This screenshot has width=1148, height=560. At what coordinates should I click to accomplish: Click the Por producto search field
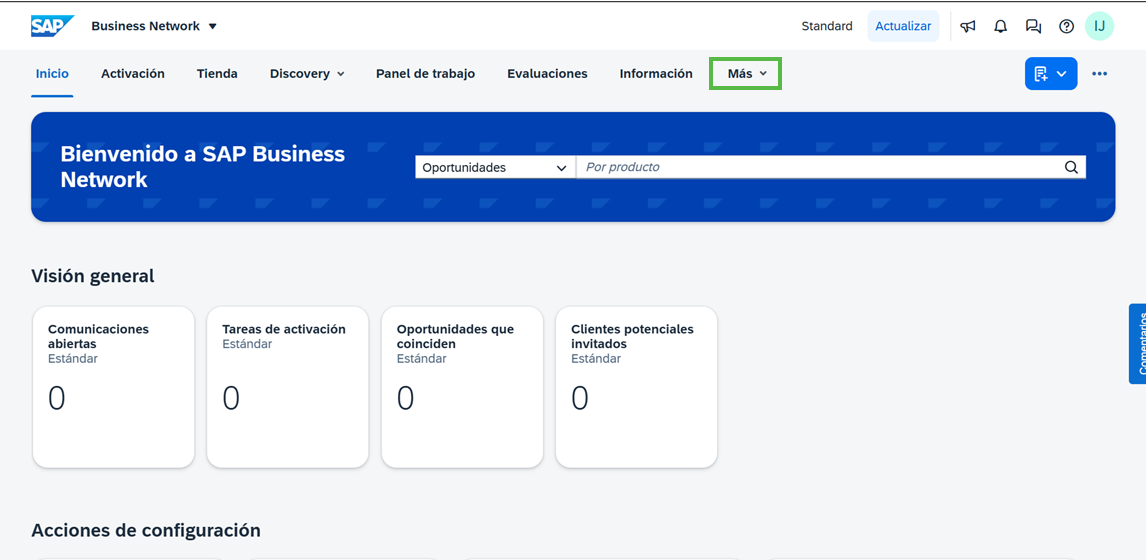click(x=820, y=167)
